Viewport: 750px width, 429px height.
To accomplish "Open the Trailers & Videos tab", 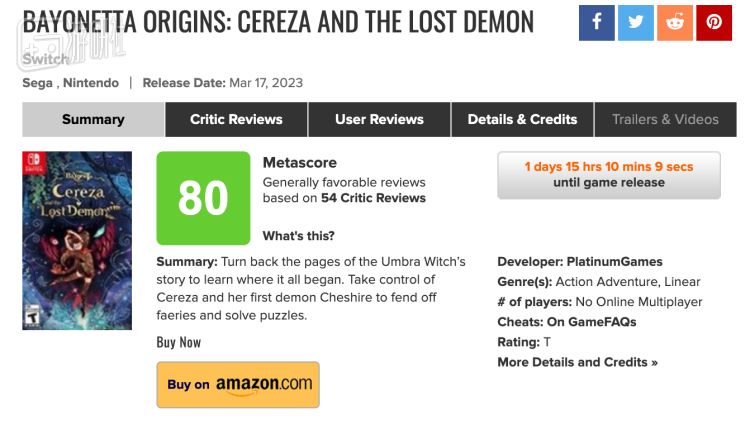I will point(665,119).
